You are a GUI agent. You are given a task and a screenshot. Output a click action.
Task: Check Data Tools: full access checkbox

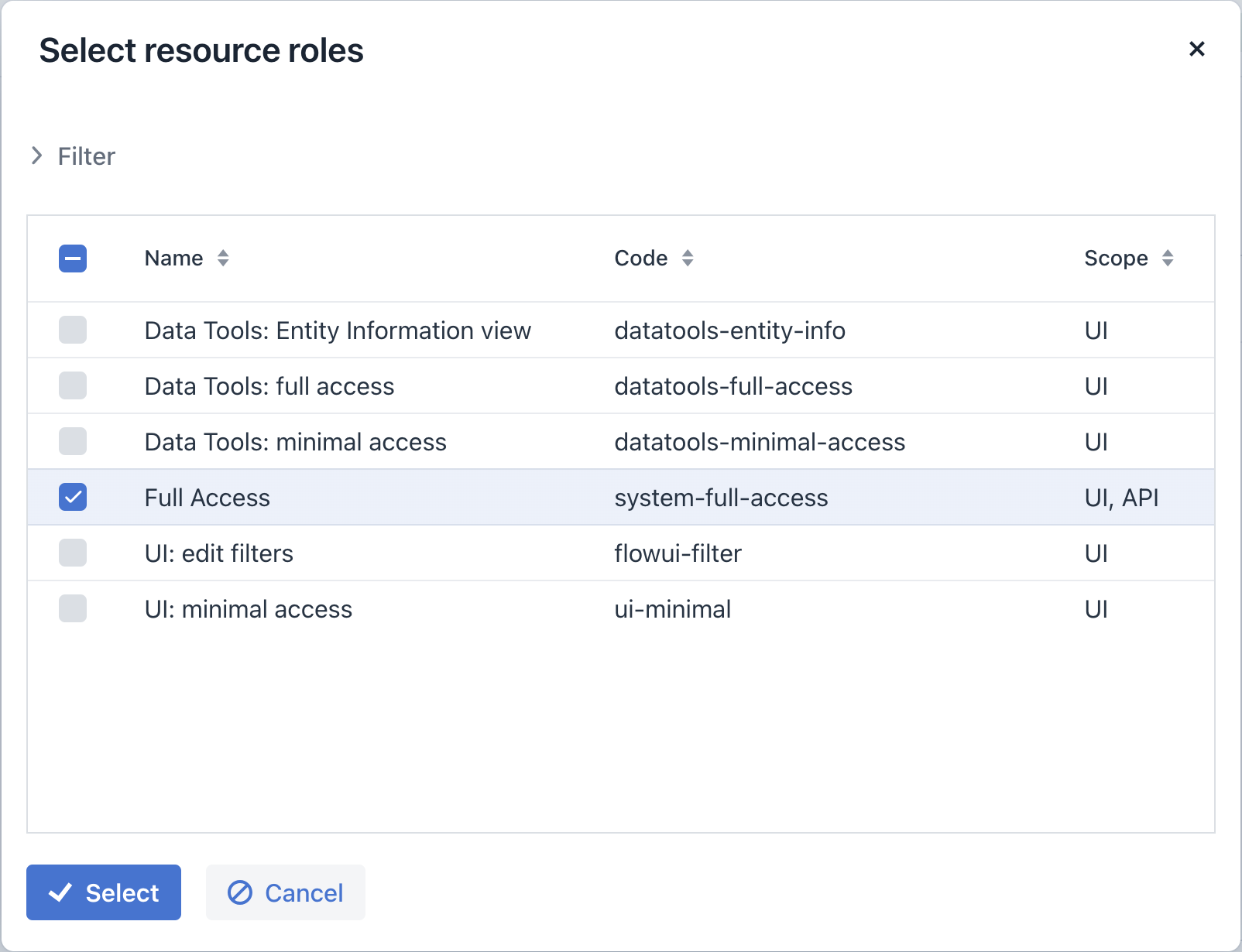[x=73, y=385]
